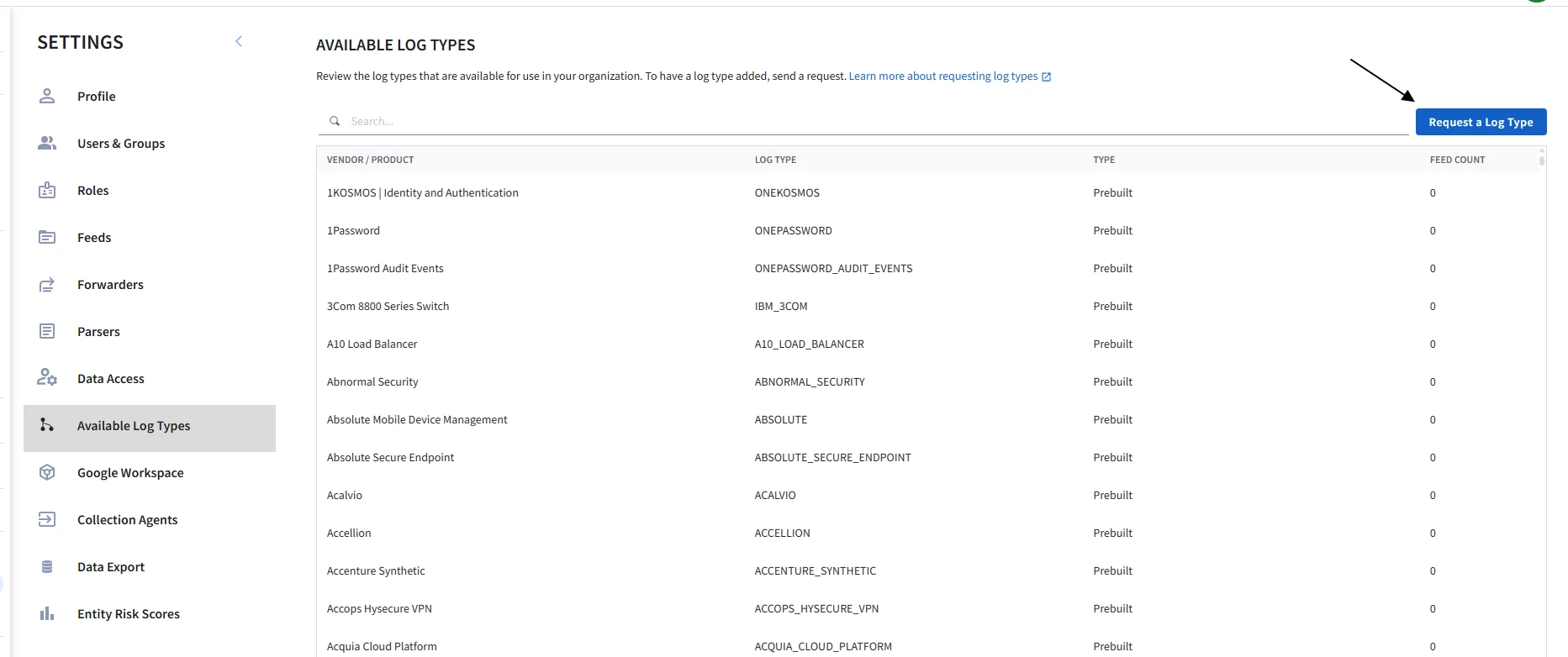The height and width of the screenshot is (657, 1568).
Task: Click the Accellion vendor entry
Action: click(x=349, y=533)
